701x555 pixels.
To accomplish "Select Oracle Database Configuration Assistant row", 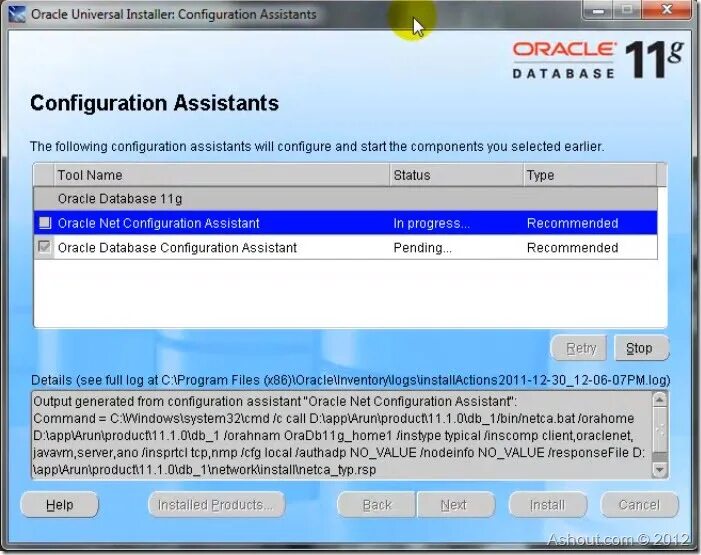I will (x=346, y=247).
